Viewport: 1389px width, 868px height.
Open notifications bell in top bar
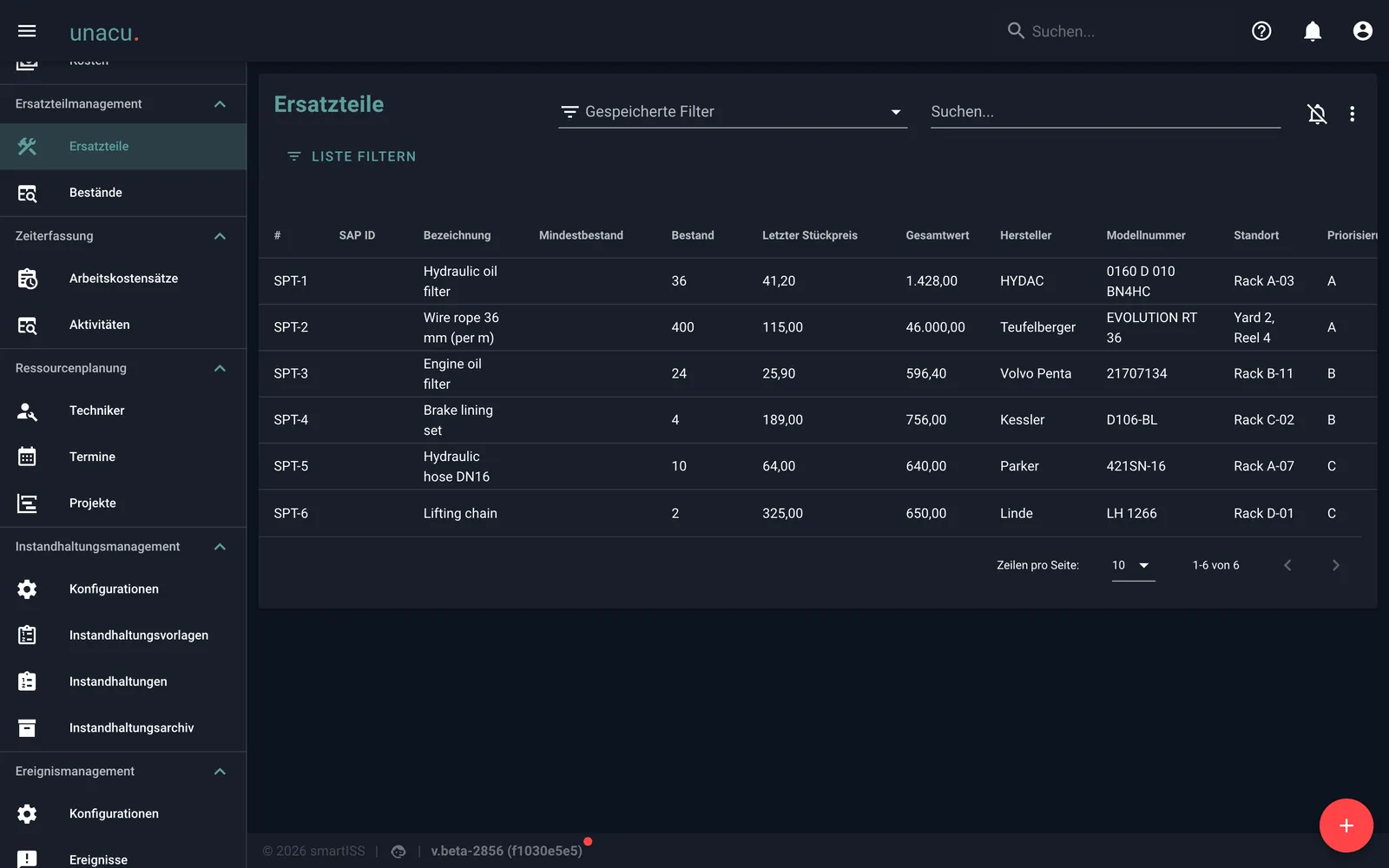[x=1313, y=31]
